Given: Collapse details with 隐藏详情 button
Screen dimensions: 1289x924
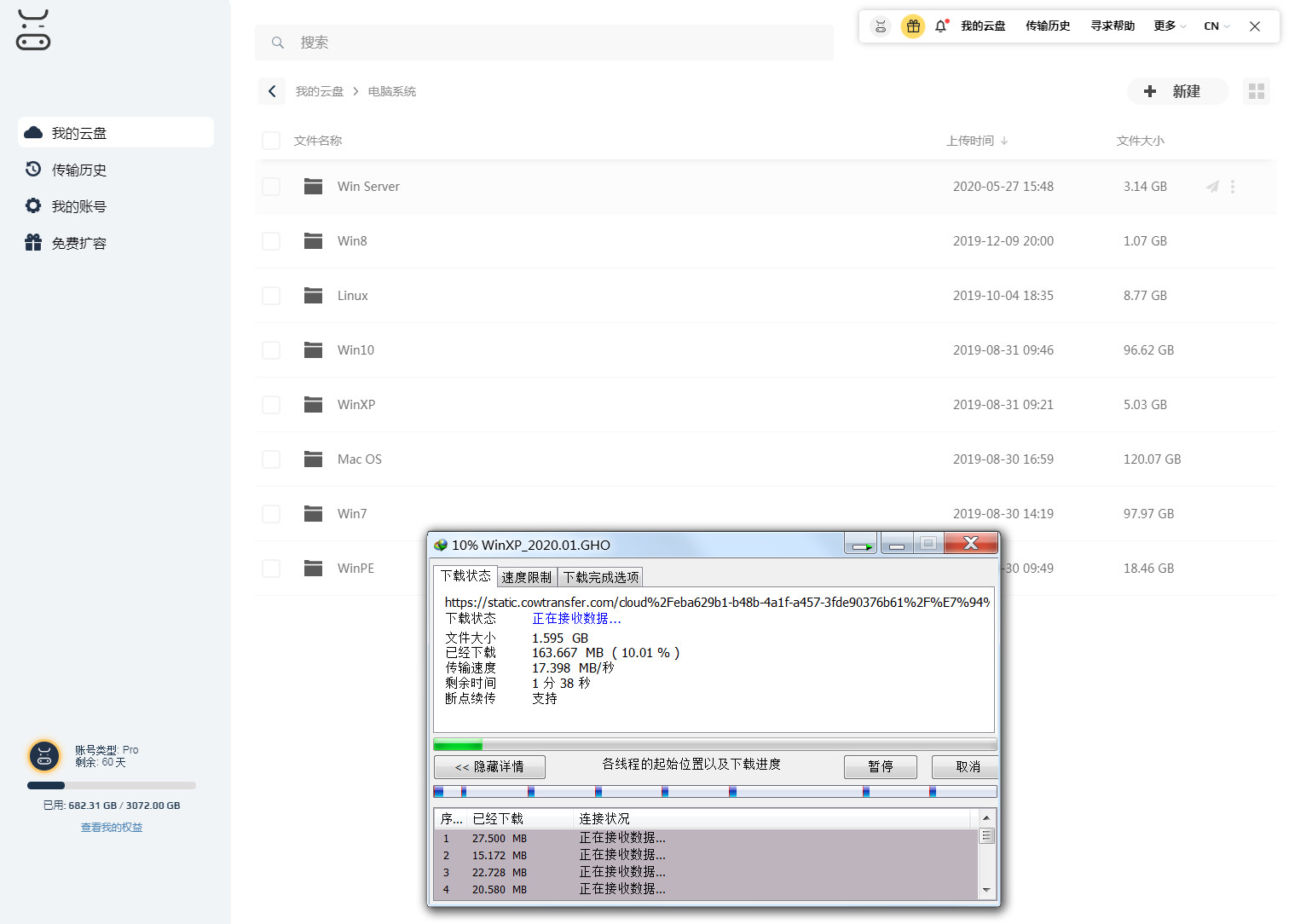Looking at the screenshot, I should click(x=489, y=767).
